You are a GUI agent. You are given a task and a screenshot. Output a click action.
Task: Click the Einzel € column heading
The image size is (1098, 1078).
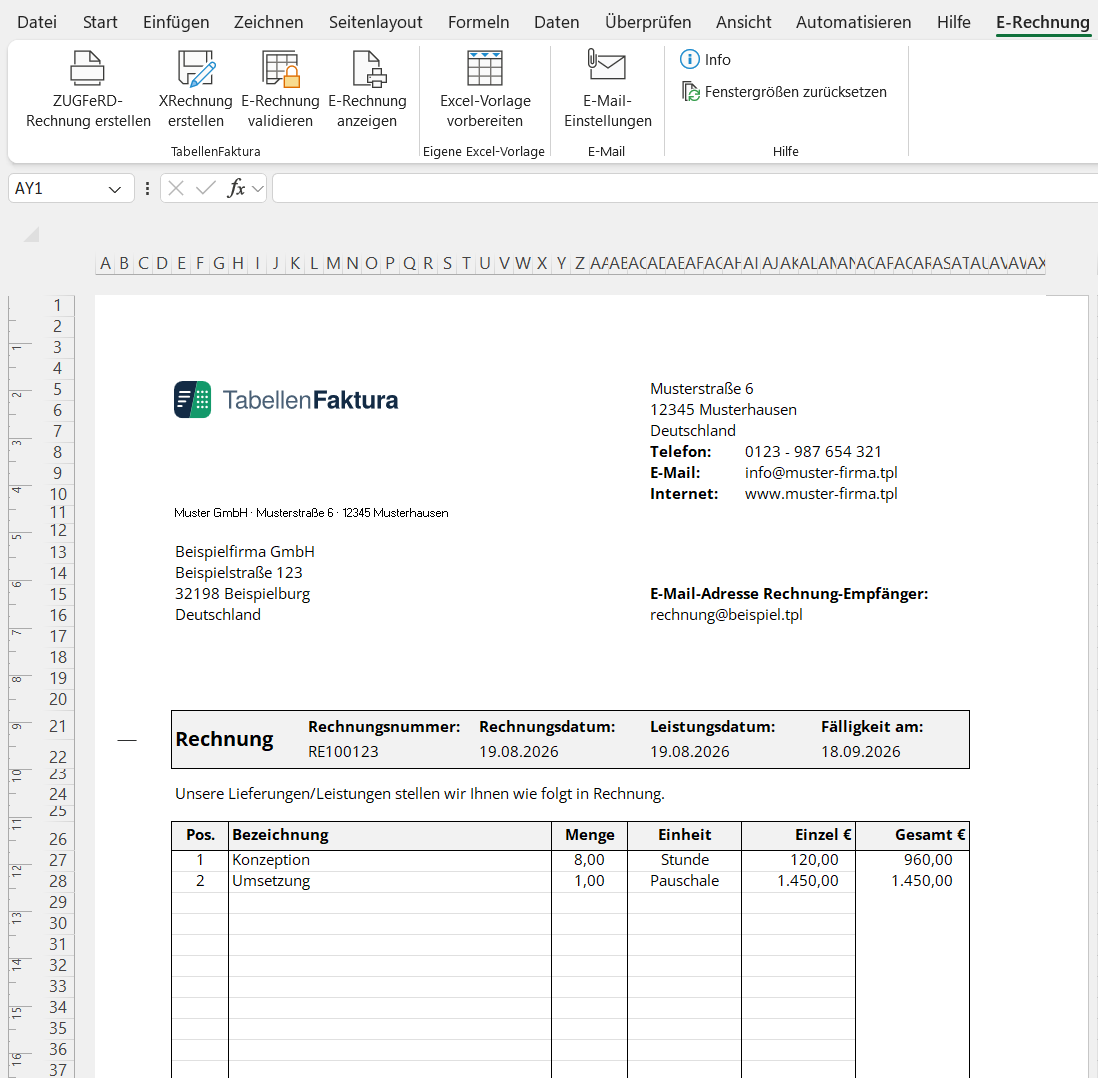798,835
